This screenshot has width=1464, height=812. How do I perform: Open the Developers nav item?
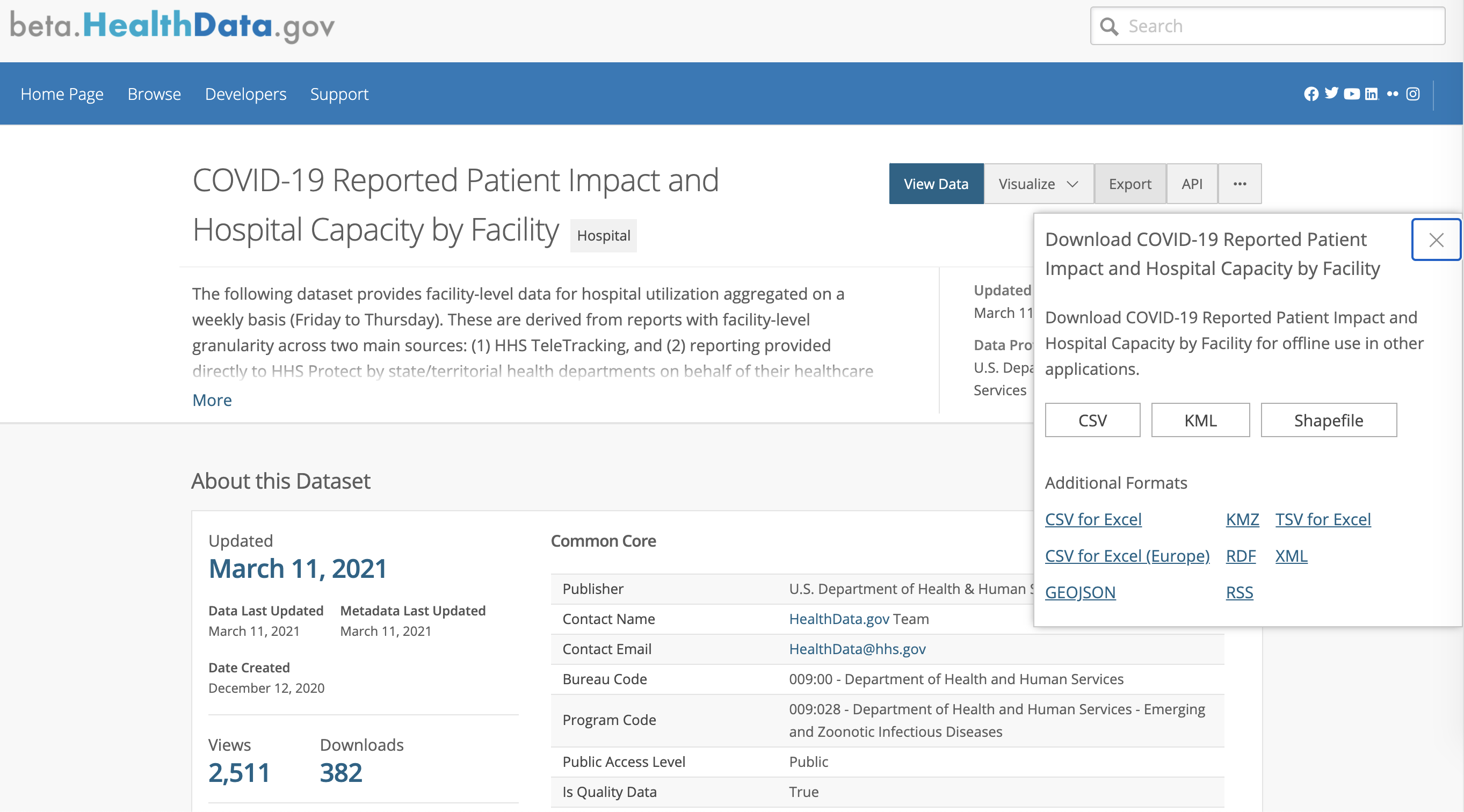pos(245,94)
